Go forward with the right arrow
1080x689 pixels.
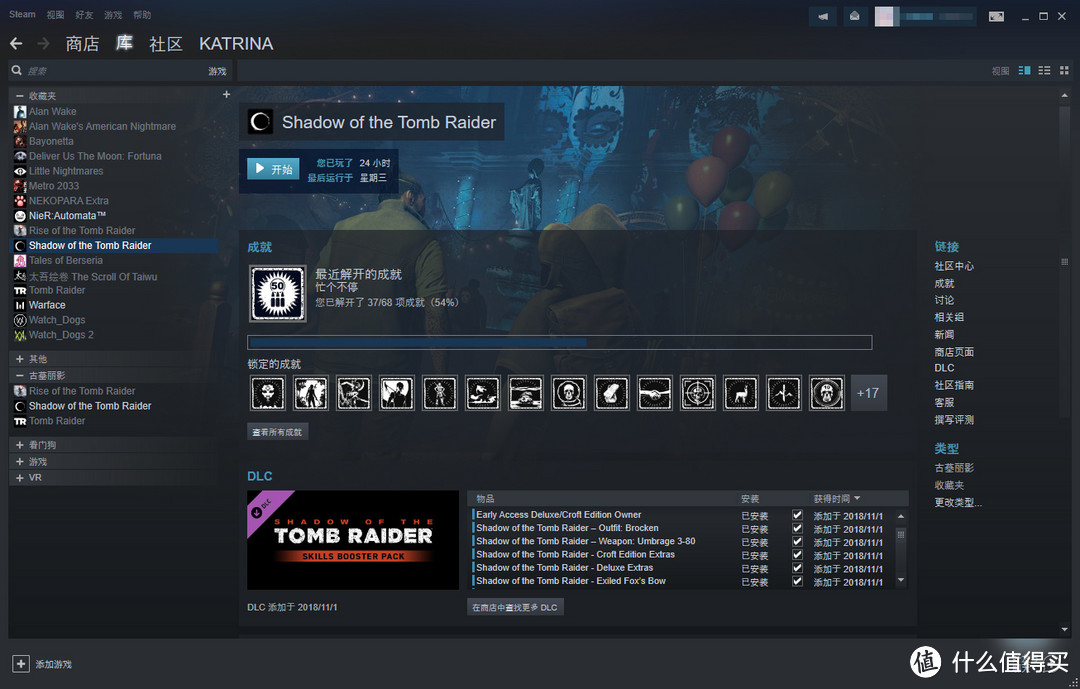point(43,44)
